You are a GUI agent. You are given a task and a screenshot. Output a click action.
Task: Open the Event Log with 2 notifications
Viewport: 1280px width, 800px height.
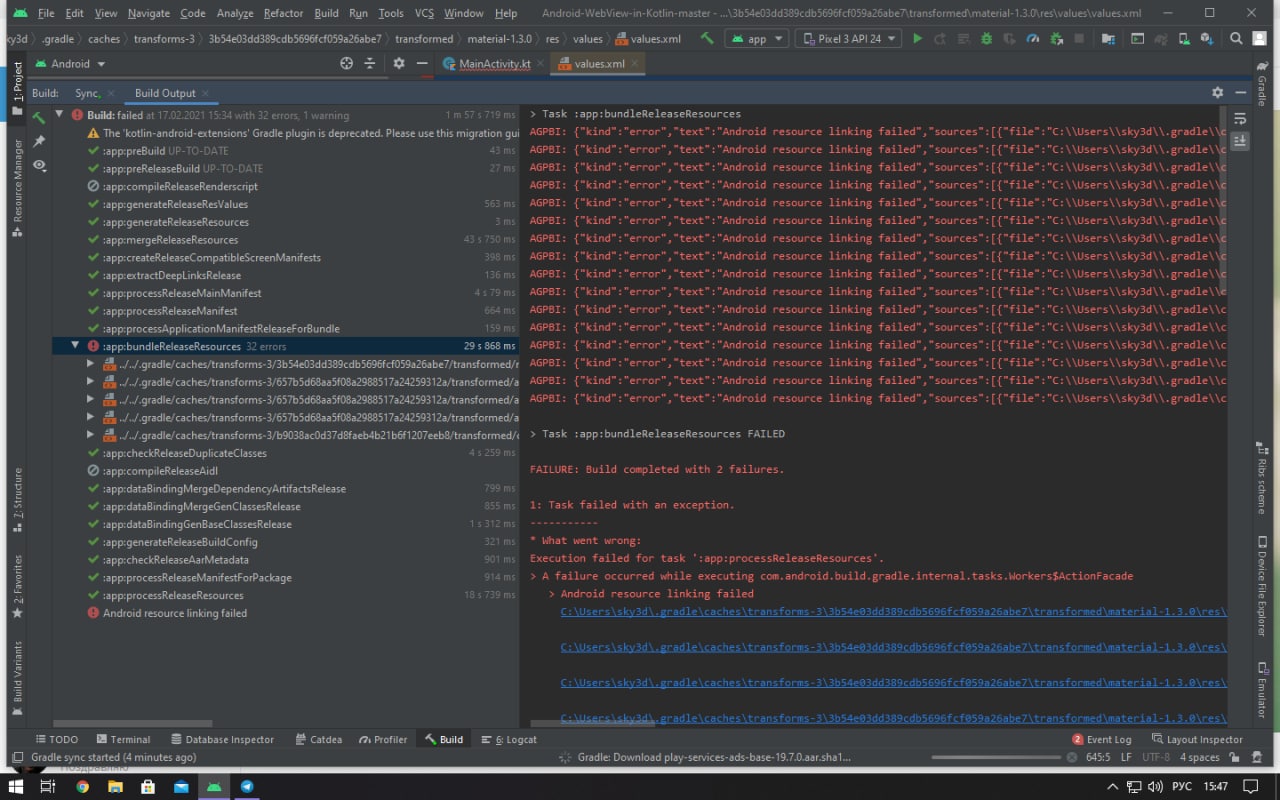1102,739
